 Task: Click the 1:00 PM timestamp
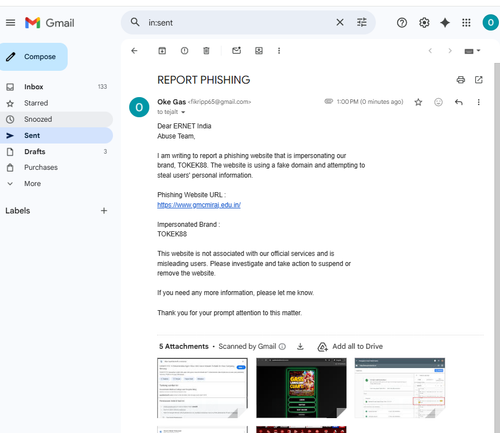[370, 102]
